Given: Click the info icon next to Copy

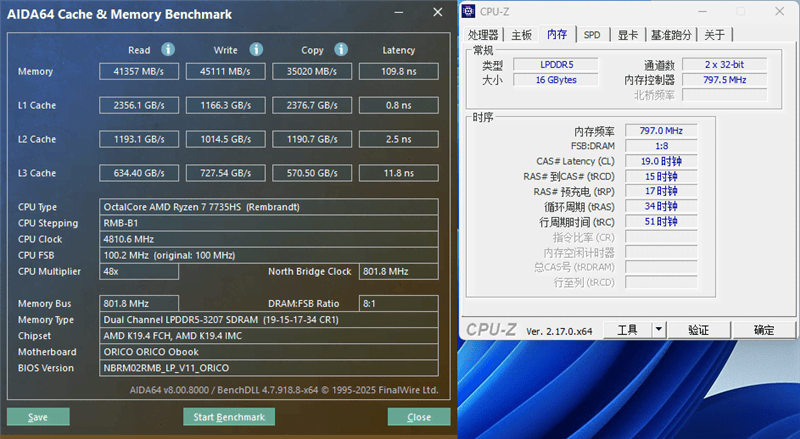Looking at the screenshot, I should pyautogui.click(x=341, y=50).
